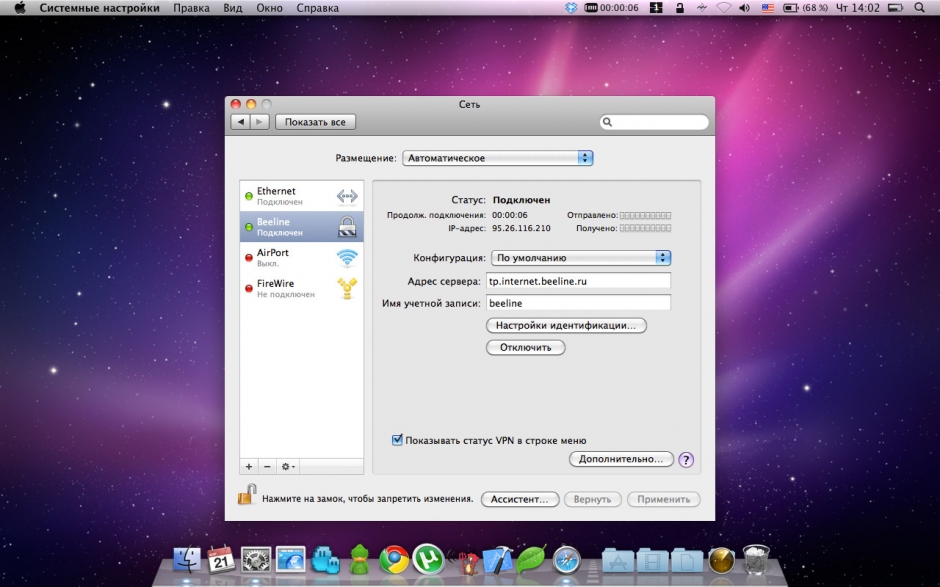Select the FireWire service in list
940x587 pixels.
(x=302, y=288)
